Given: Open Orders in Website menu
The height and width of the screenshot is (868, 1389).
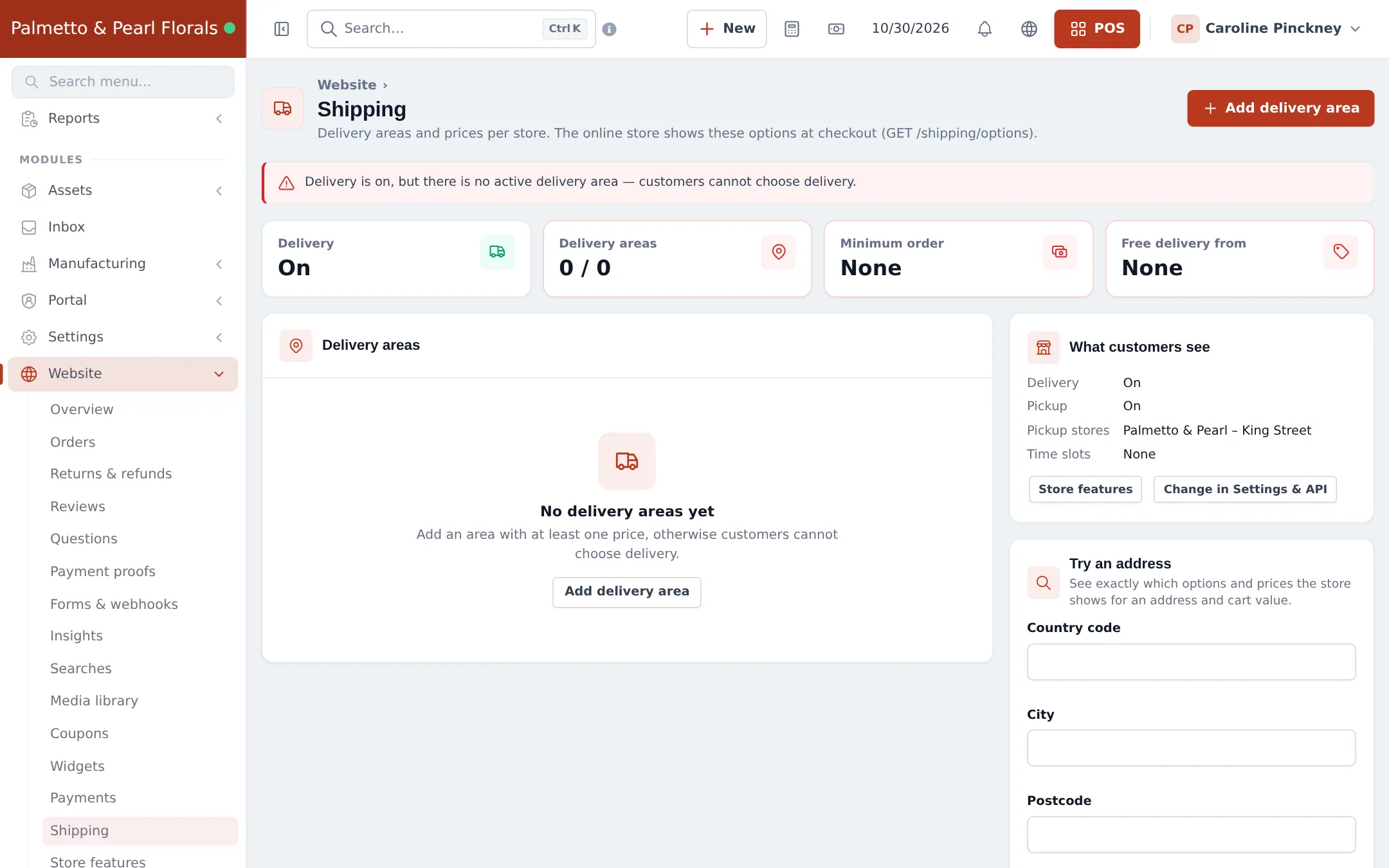Looking at the screenshot, I should (x=73, y=442).
